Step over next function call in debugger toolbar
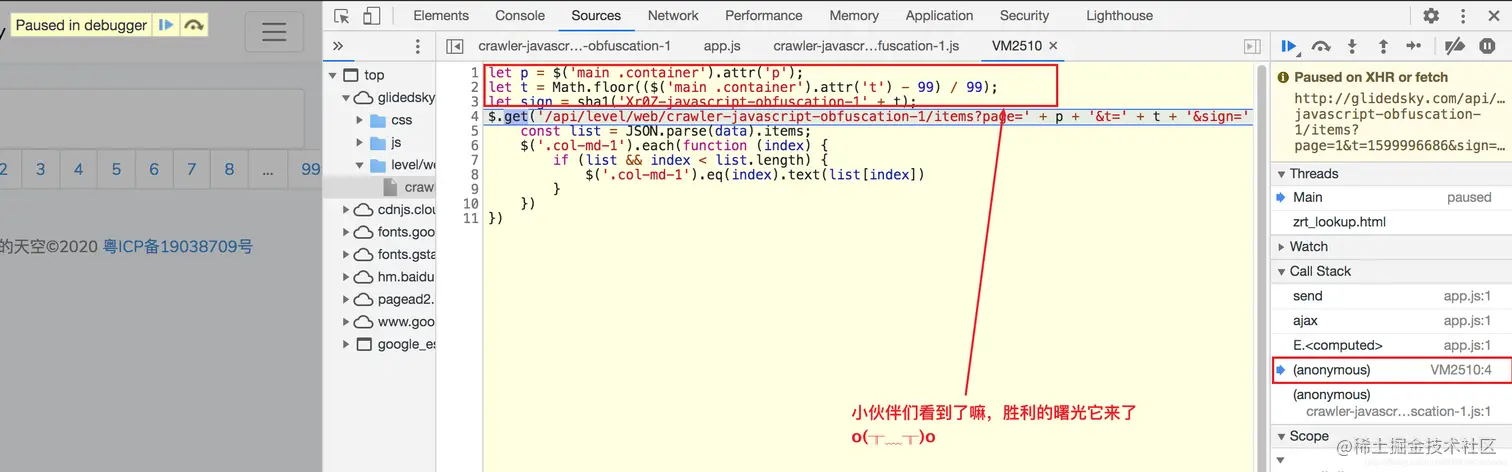 click(x=1321, y=46)
